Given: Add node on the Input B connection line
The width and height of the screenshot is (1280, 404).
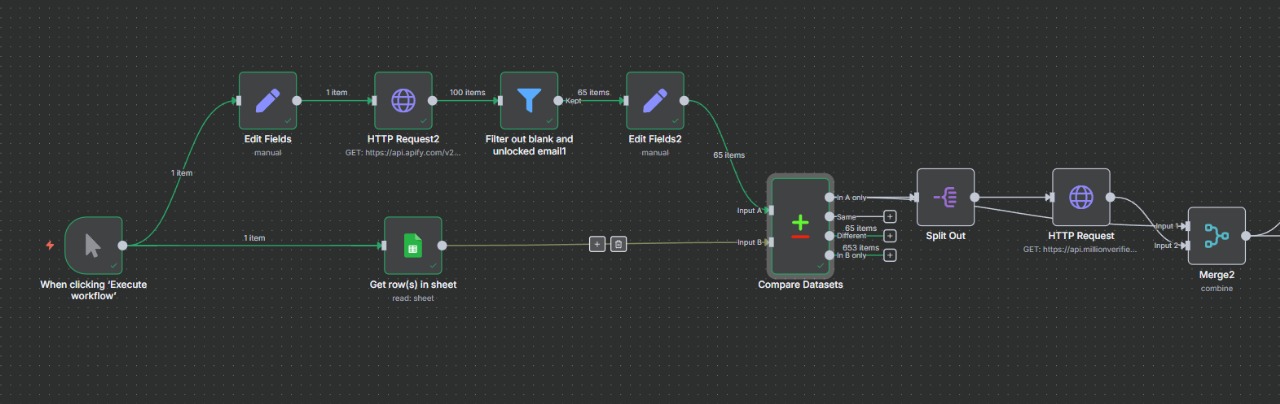Looking at the screenshot, I should 597,244.
